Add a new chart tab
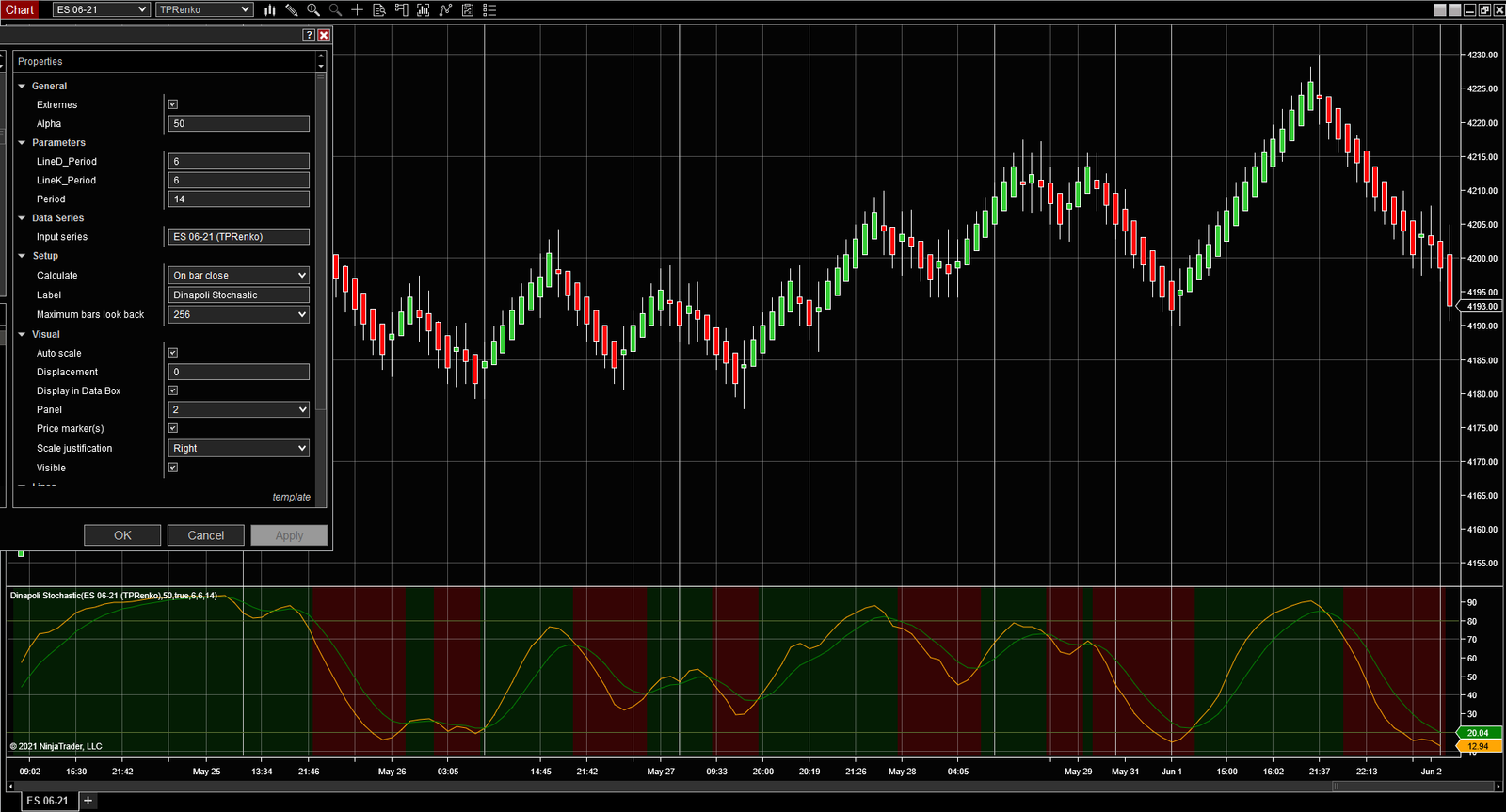 click(88, 801)
